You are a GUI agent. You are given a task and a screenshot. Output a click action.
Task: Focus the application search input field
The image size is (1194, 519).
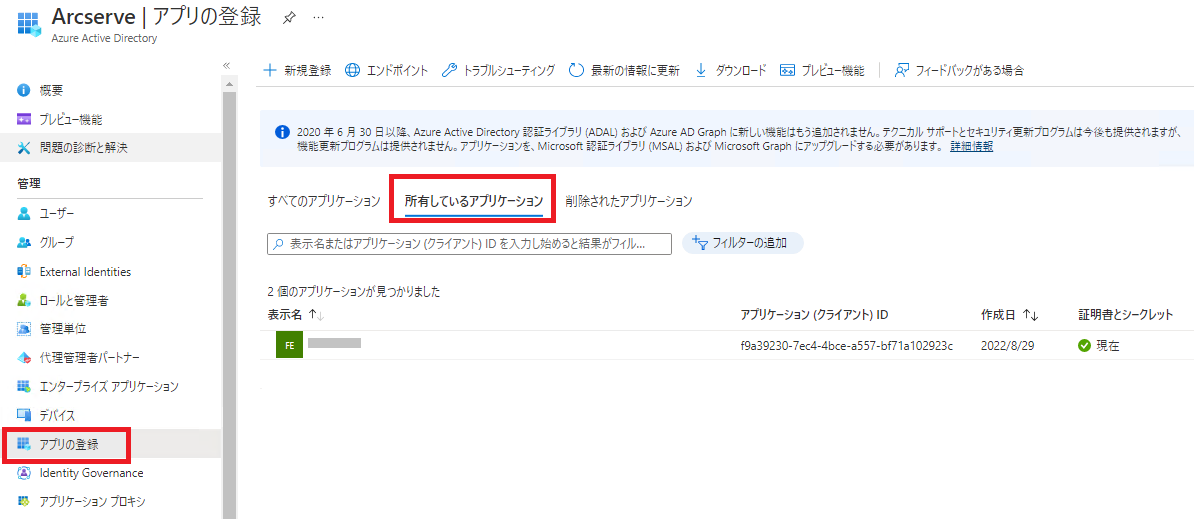[x=469, y=244]
